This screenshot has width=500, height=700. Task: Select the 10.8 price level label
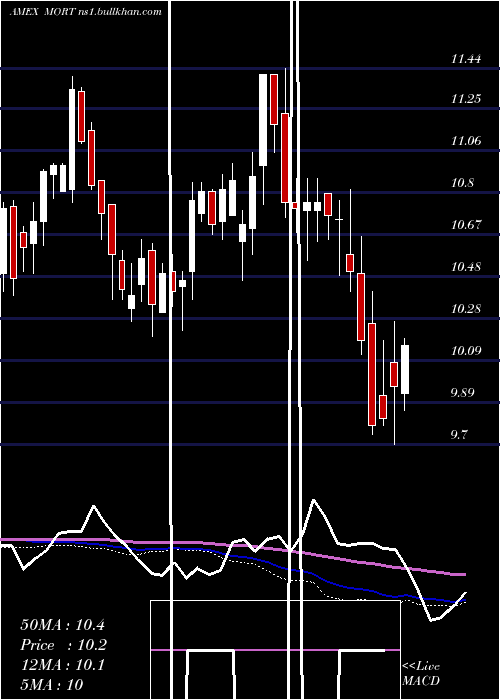coord(463,183)
